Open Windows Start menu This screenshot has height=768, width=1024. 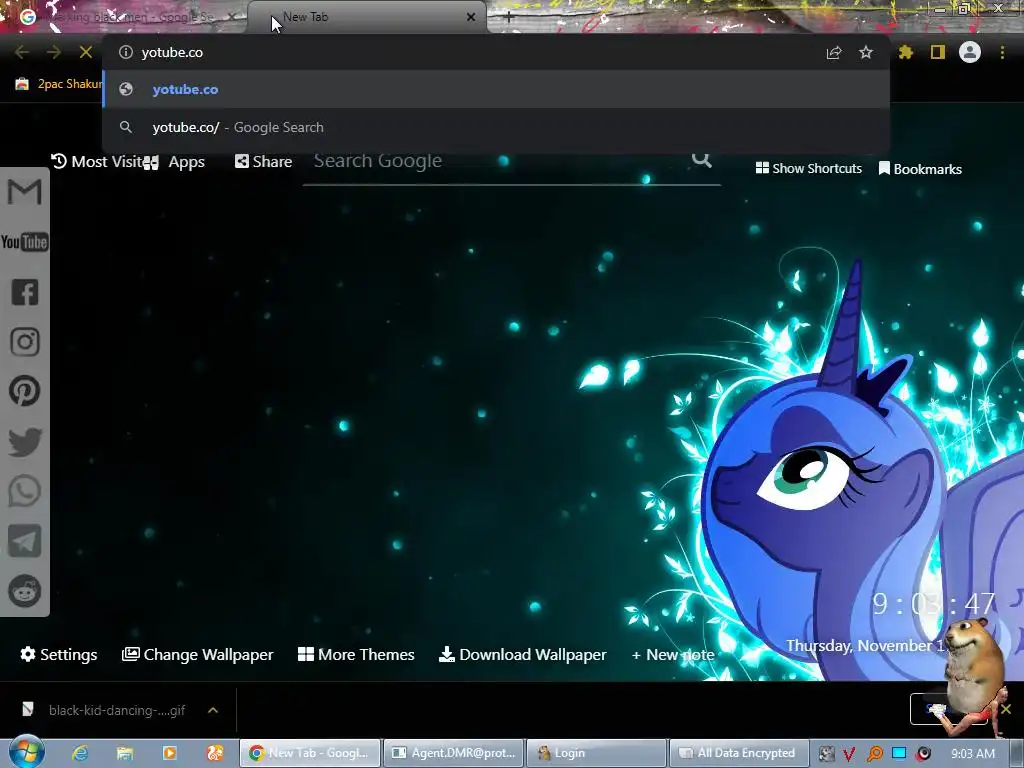(27, 752)
